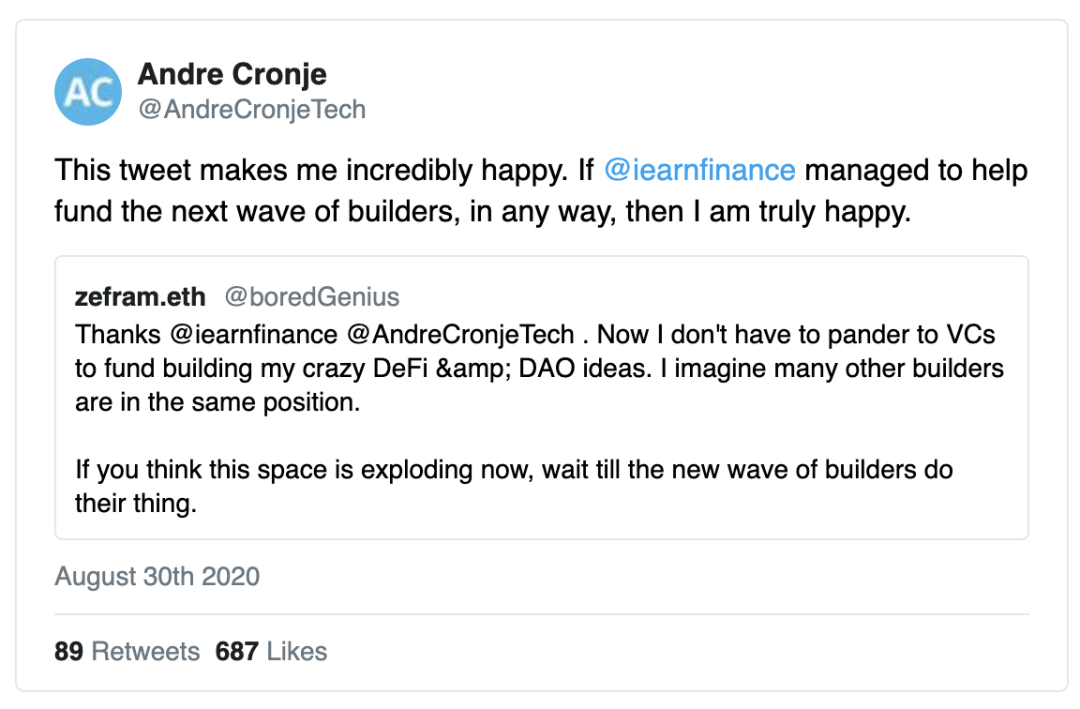The height and width of the screenshot is (709, 1080).
Task: Select @iearnfinance mention inside quoted tweet
Action: 253,335
